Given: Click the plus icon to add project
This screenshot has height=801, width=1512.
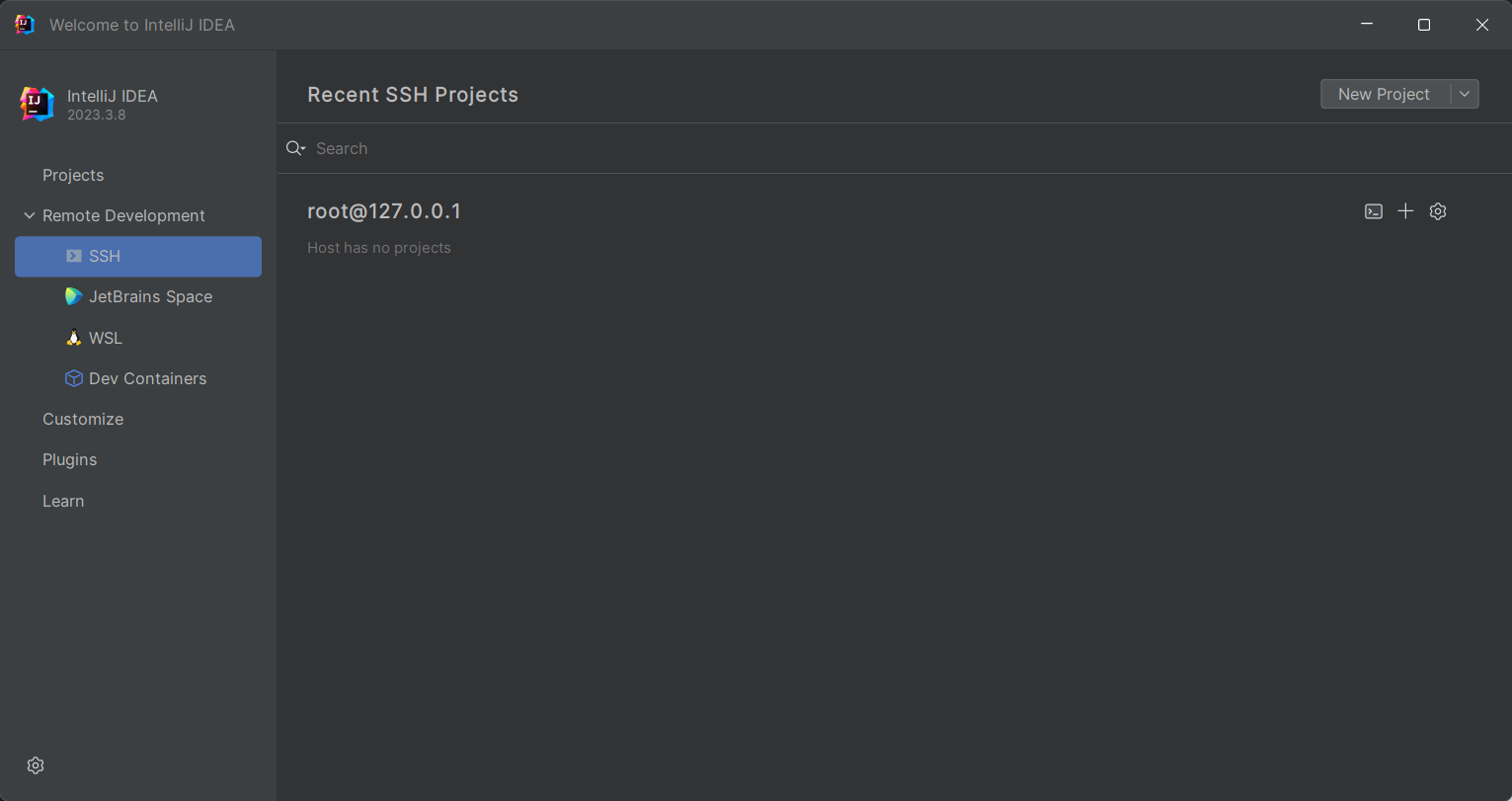Looking at the screenshot, I should tap(1405, 211).
